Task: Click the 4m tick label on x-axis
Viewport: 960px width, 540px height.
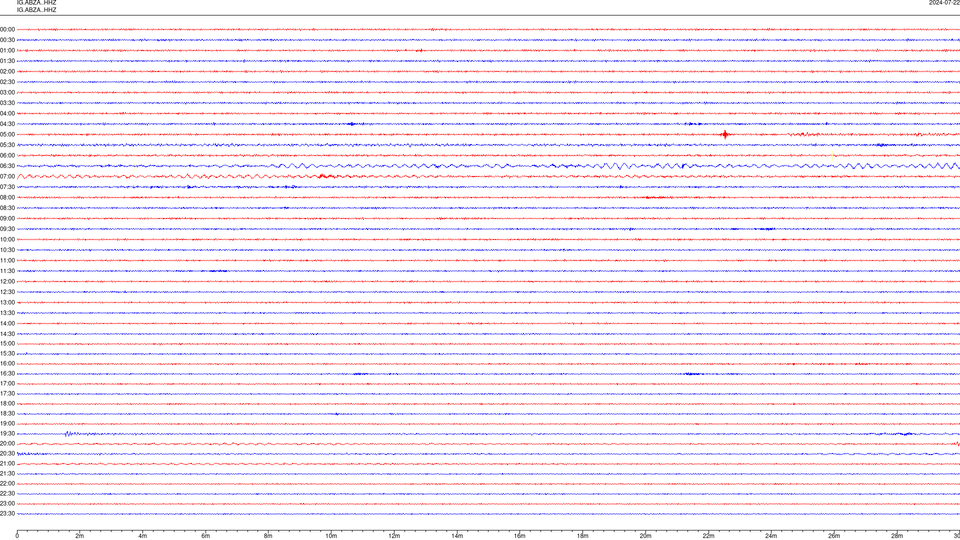Action: (x=143, y=536)
